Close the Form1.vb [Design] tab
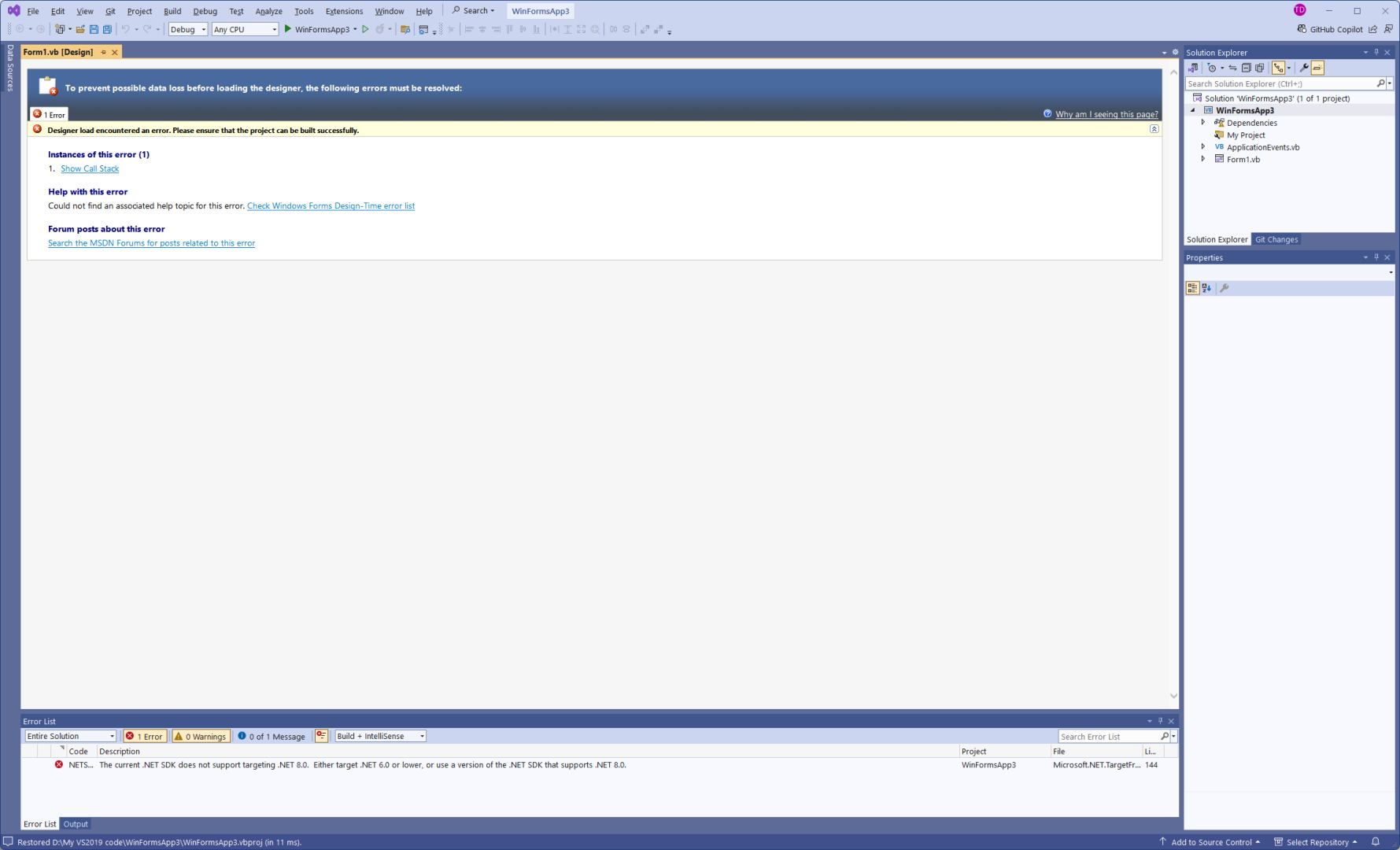Screen dimensions: 1400x850 tap(114, 52)
